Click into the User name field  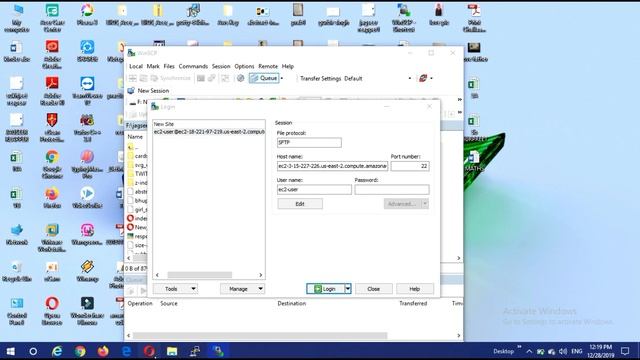click(x=314, y=189)
